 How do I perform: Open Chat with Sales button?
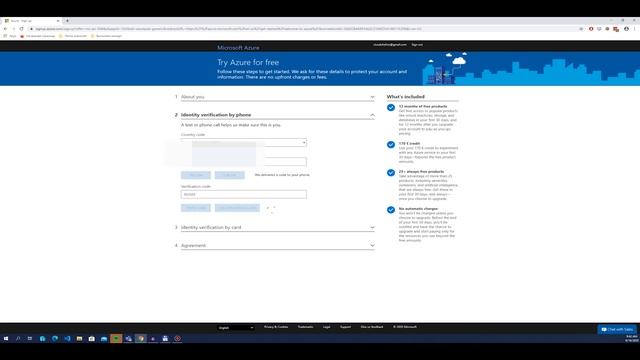tap(617, 329)
